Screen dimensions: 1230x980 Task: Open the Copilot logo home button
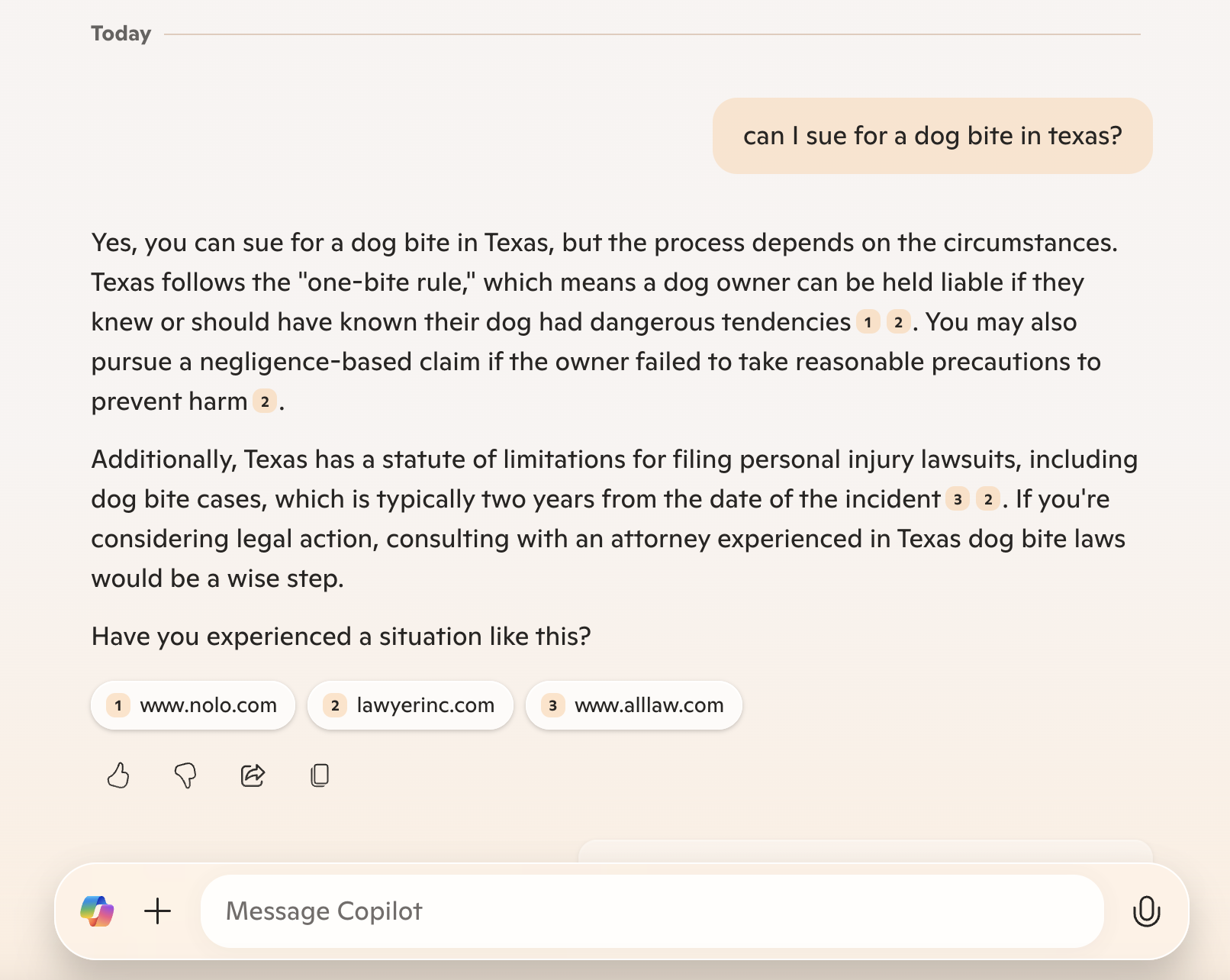coord(98,911)
